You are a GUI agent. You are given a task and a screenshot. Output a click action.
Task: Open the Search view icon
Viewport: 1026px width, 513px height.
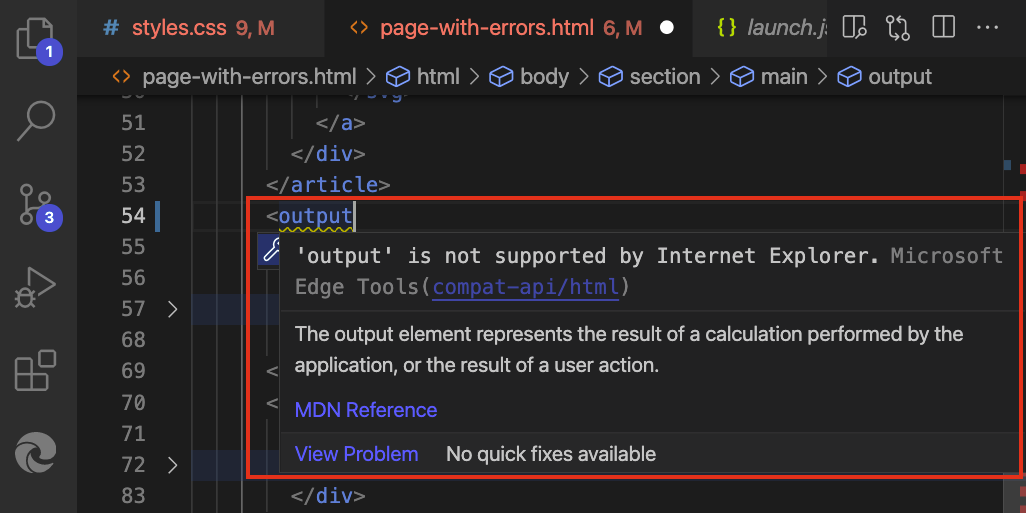(x=36, y=121)
